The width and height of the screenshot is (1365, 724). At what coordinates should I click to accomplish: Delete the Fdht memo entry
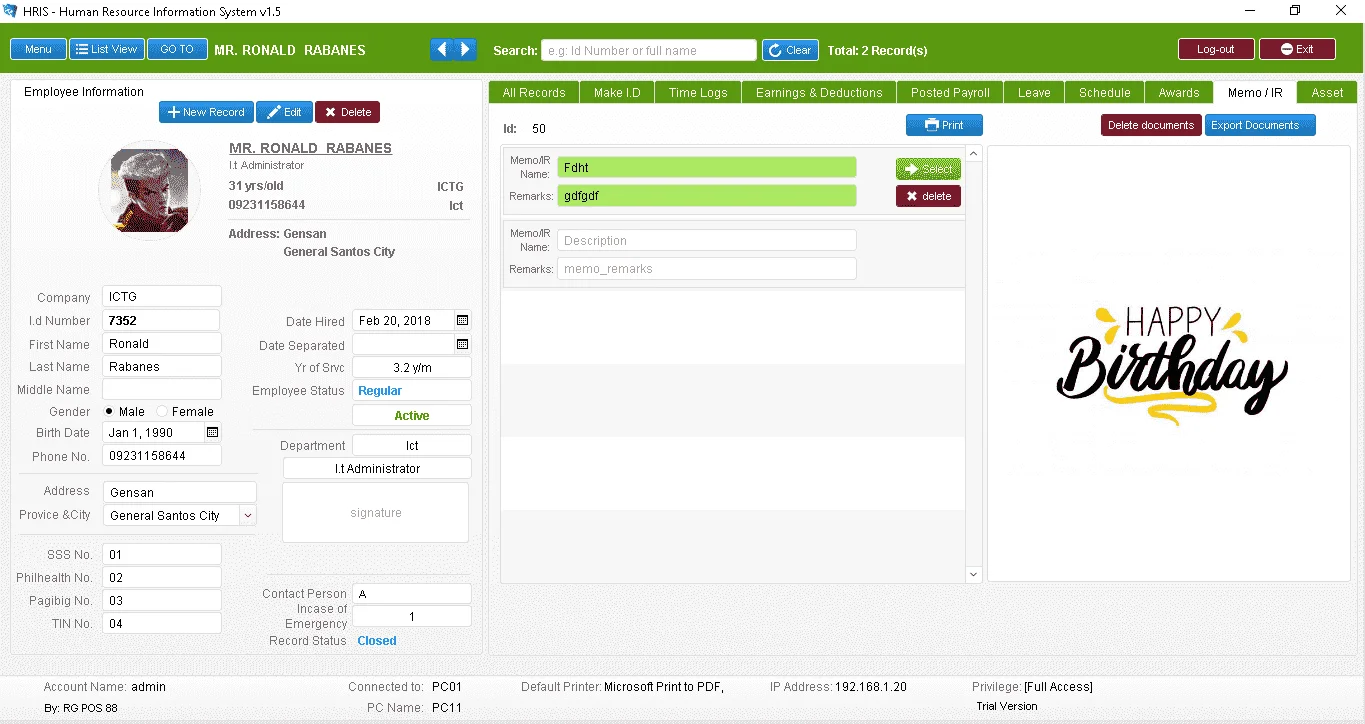pos(928,196)
